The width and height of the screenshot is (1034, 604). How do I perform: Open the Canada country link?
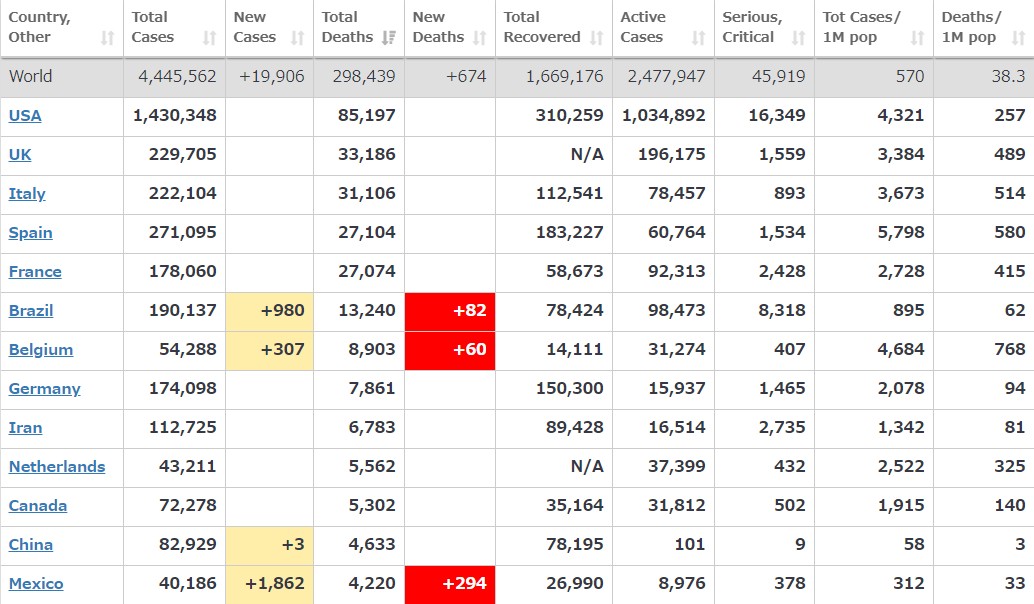click(x=38, y=506)
